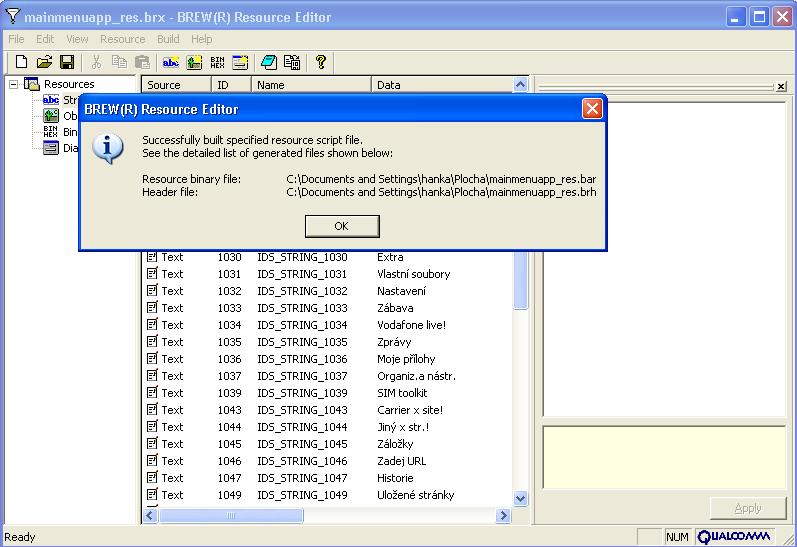797x547 pixels.
Task: Sort list by ID column header
Action: [231, 85]
